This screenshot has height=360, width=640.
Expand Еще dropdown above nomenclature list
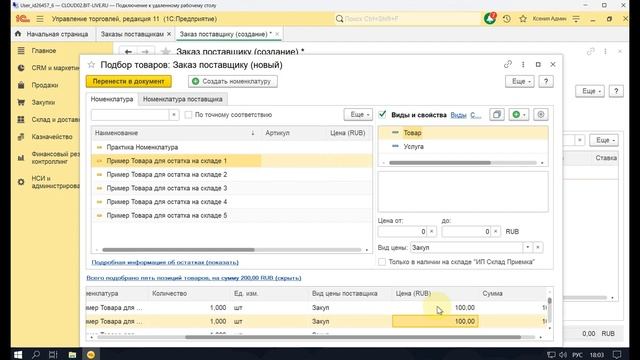(x=358, y=115)
